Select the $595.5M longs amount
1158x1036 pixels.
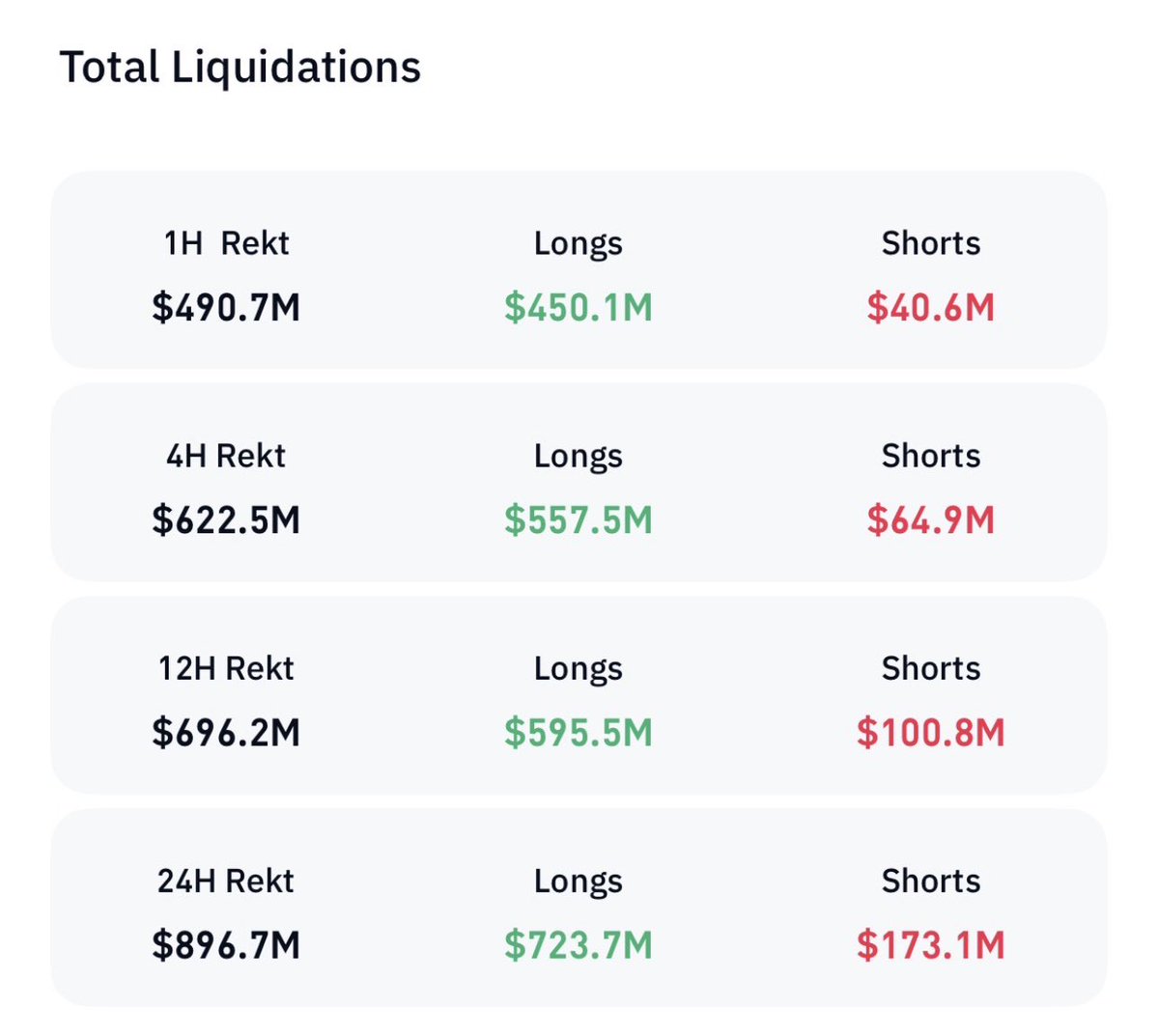tap(579, 733)
